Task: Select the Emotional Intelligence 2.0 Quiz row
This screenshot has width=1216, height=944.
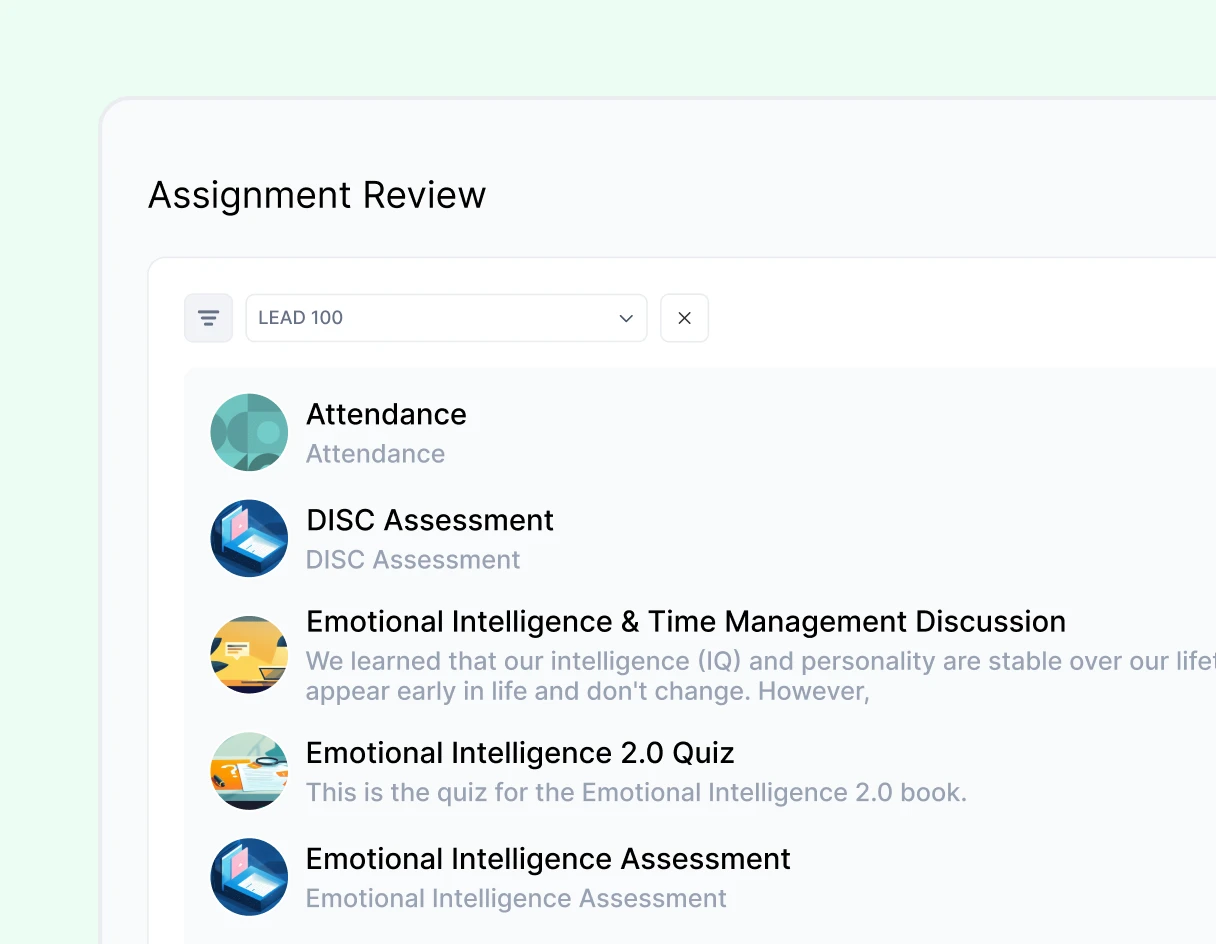Action: point(520,752)
